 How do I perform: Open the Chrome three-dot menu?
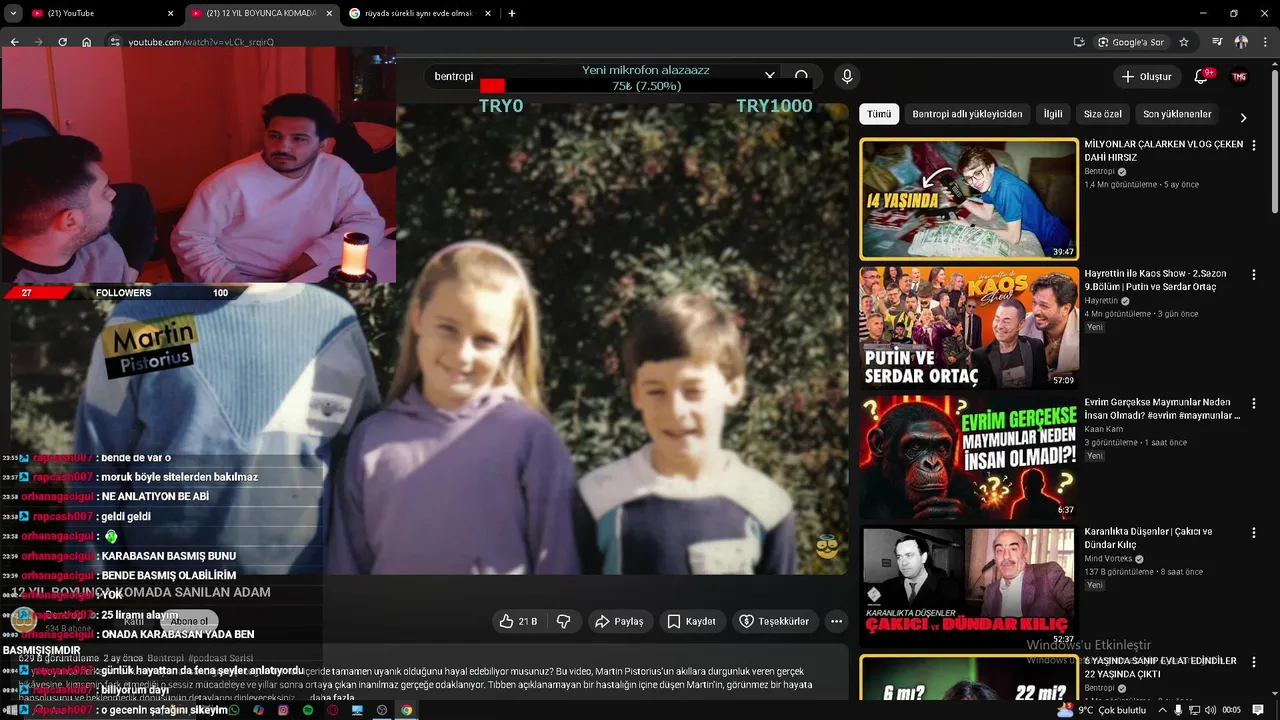[1265, 42]
